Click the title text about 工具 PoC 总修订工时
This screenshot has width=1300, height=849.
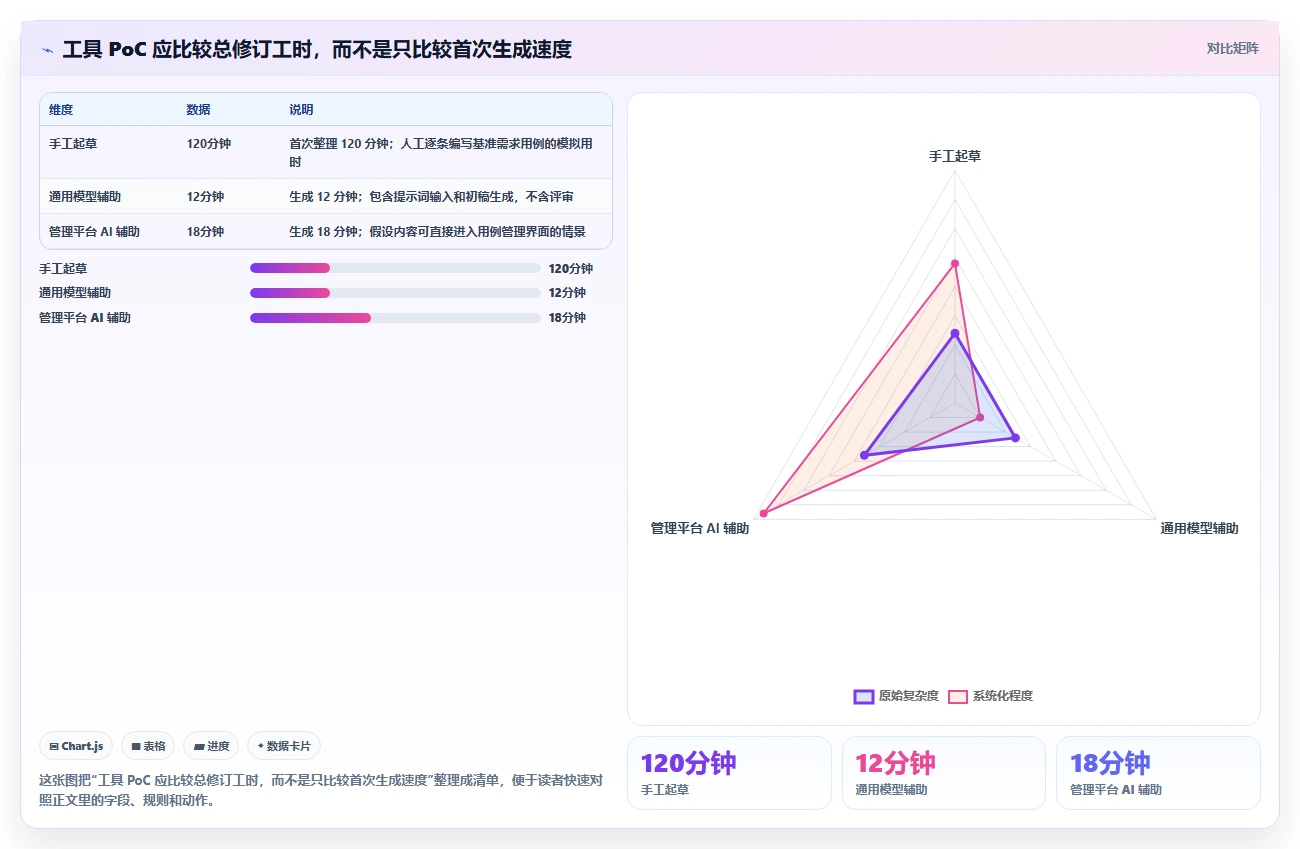tap(317, 49)
